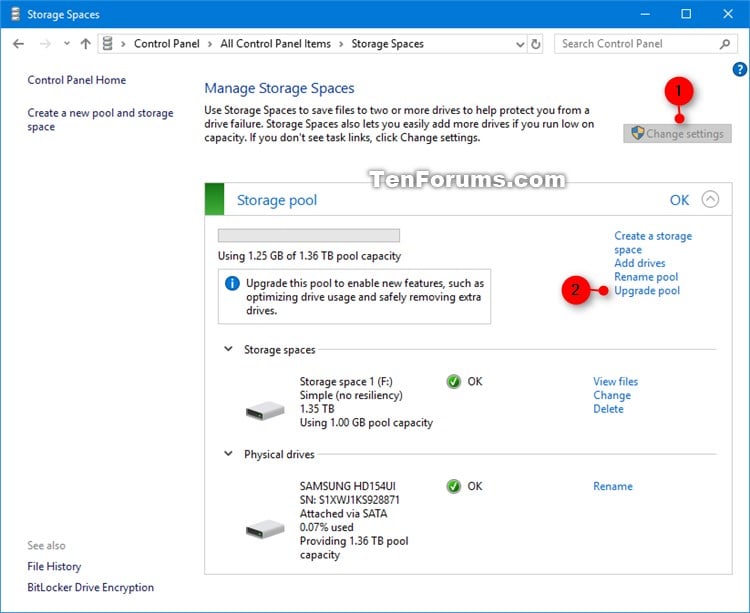Go up one folder level
This screenshot has width=750, height=613.
click(86, 44)
